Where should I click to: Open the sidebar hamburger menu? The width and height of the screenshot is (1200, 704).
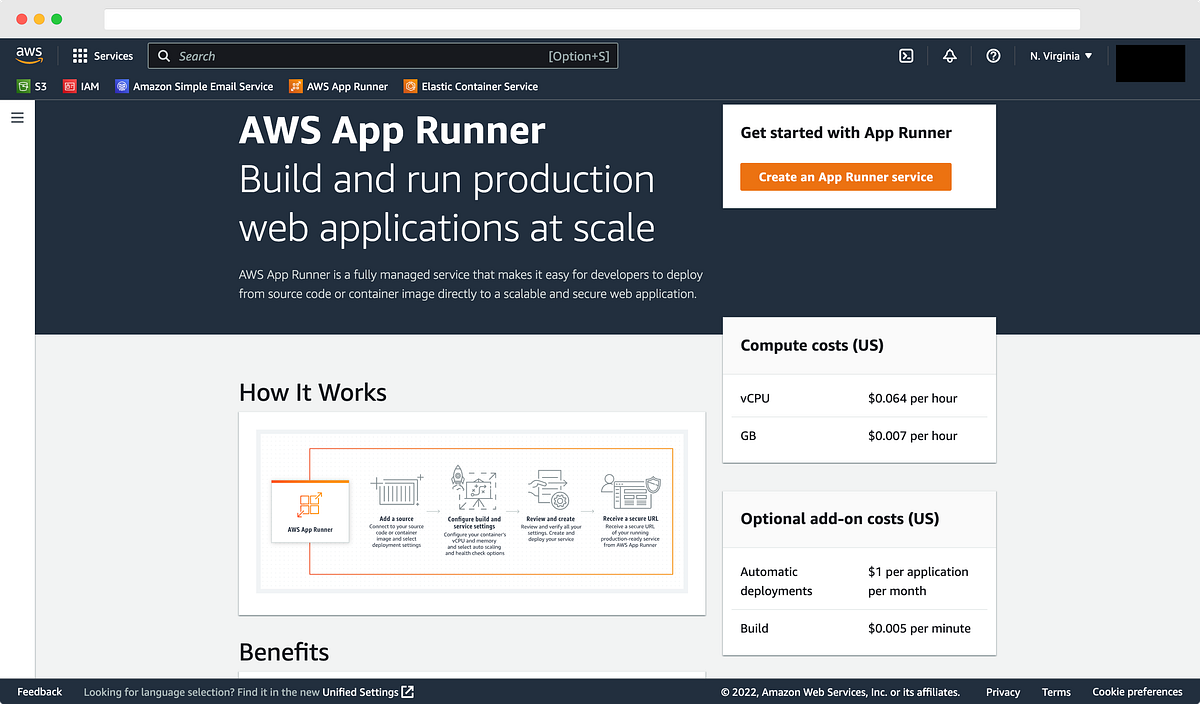[x=16, y=117]
